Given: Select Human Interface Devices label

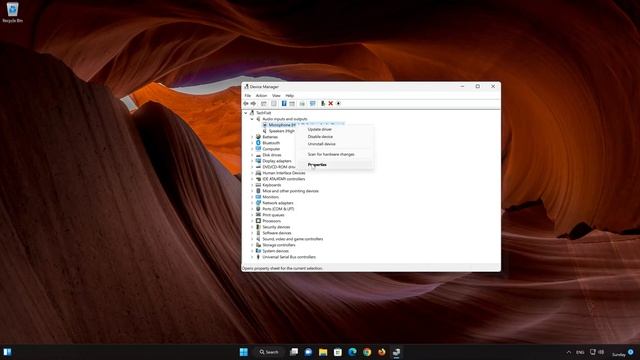Looking at the screenshot, I should 284,173.
